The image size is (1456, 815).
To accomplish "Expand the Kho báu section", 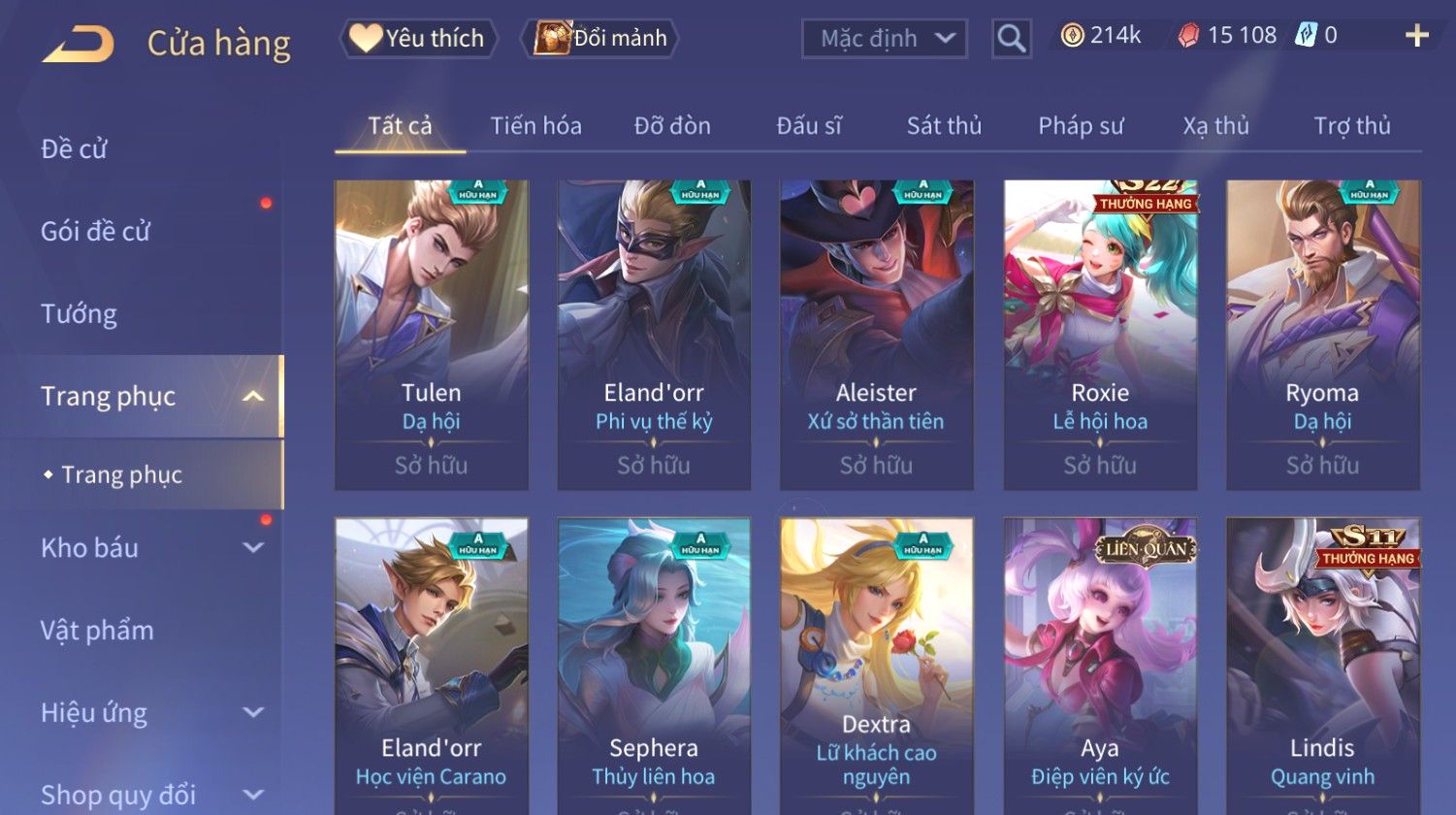I will tap(253, 547).
